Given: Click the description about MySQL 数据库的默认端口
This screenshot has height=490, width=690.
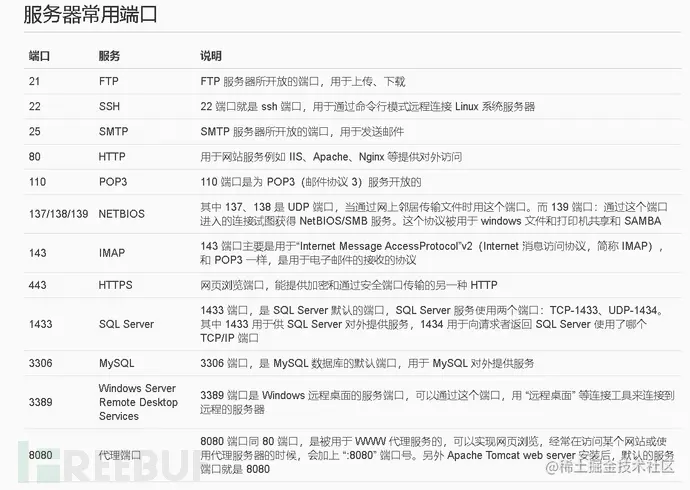Looking at the screenshot, I should [x=367, y=363].
